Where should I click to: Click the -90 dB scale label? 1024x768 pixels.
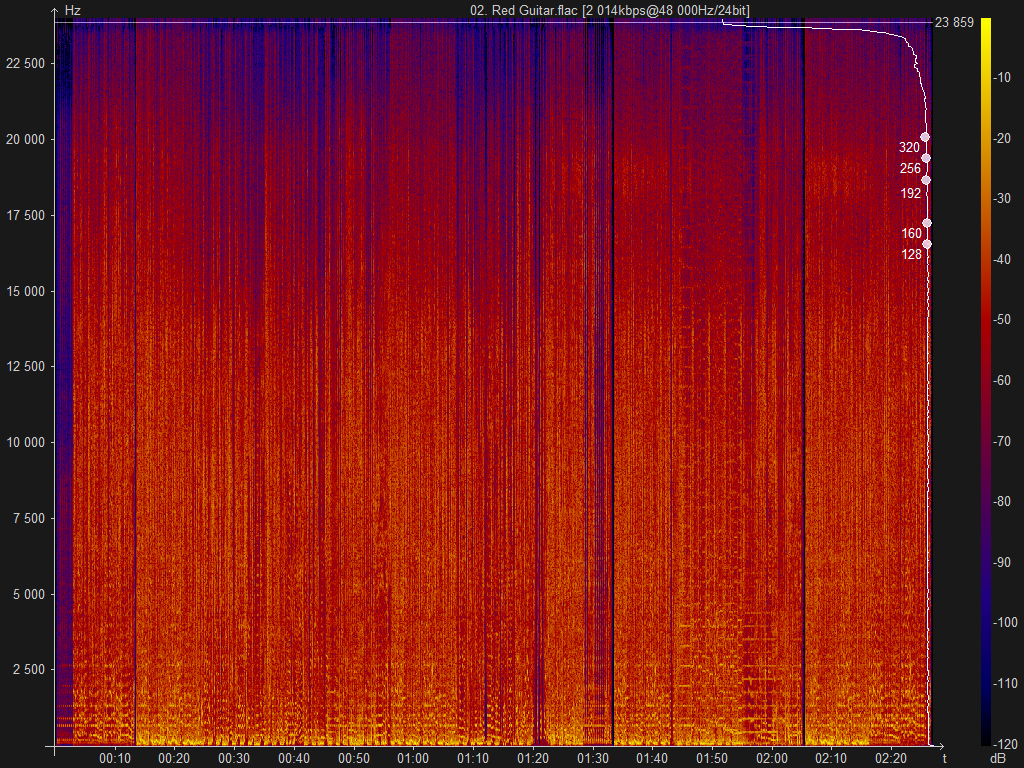pyautogui.click(x=1002, y=562)
